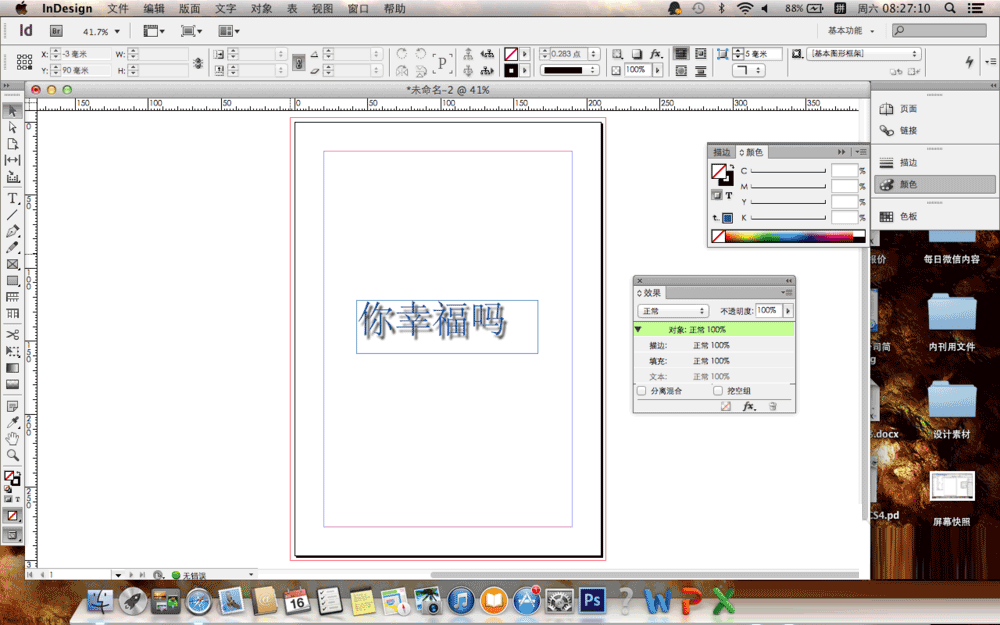The image size is (1000, 625).
Task: Open the 41.7% zoom level dropdown
Action: pyautogui.click(x=114, y=30)
